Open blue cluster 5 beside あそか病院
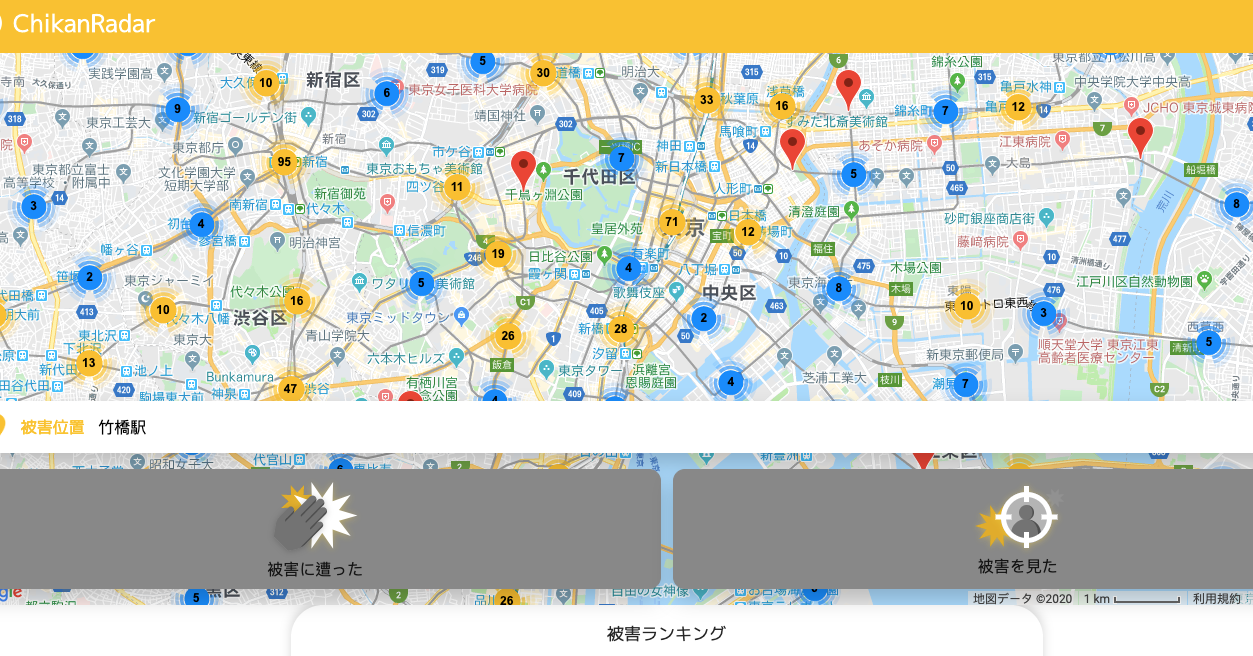This screenshot has height=656, width=1253. pos(853,174)
